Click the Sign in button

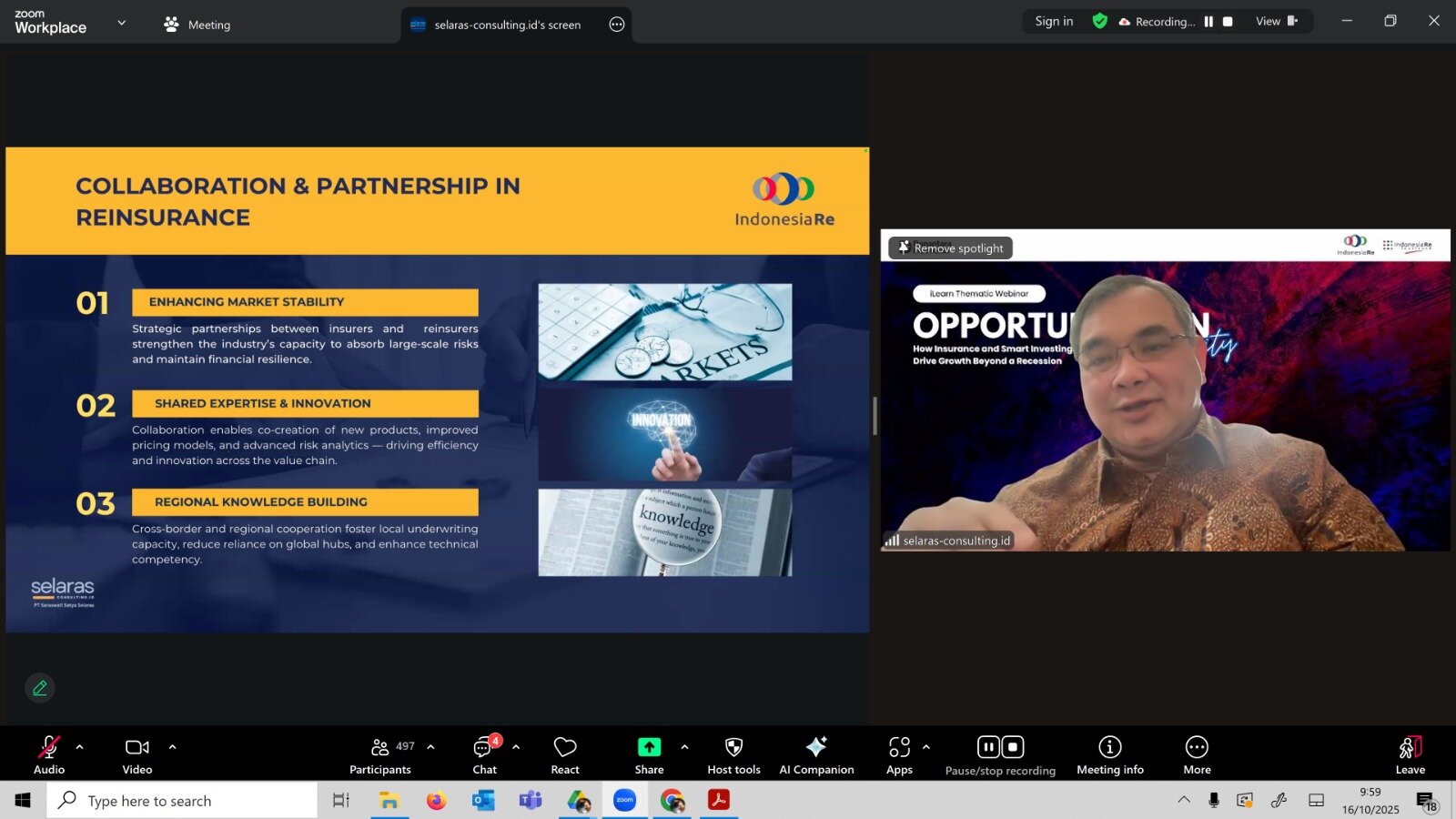[x=1054, y=22]
